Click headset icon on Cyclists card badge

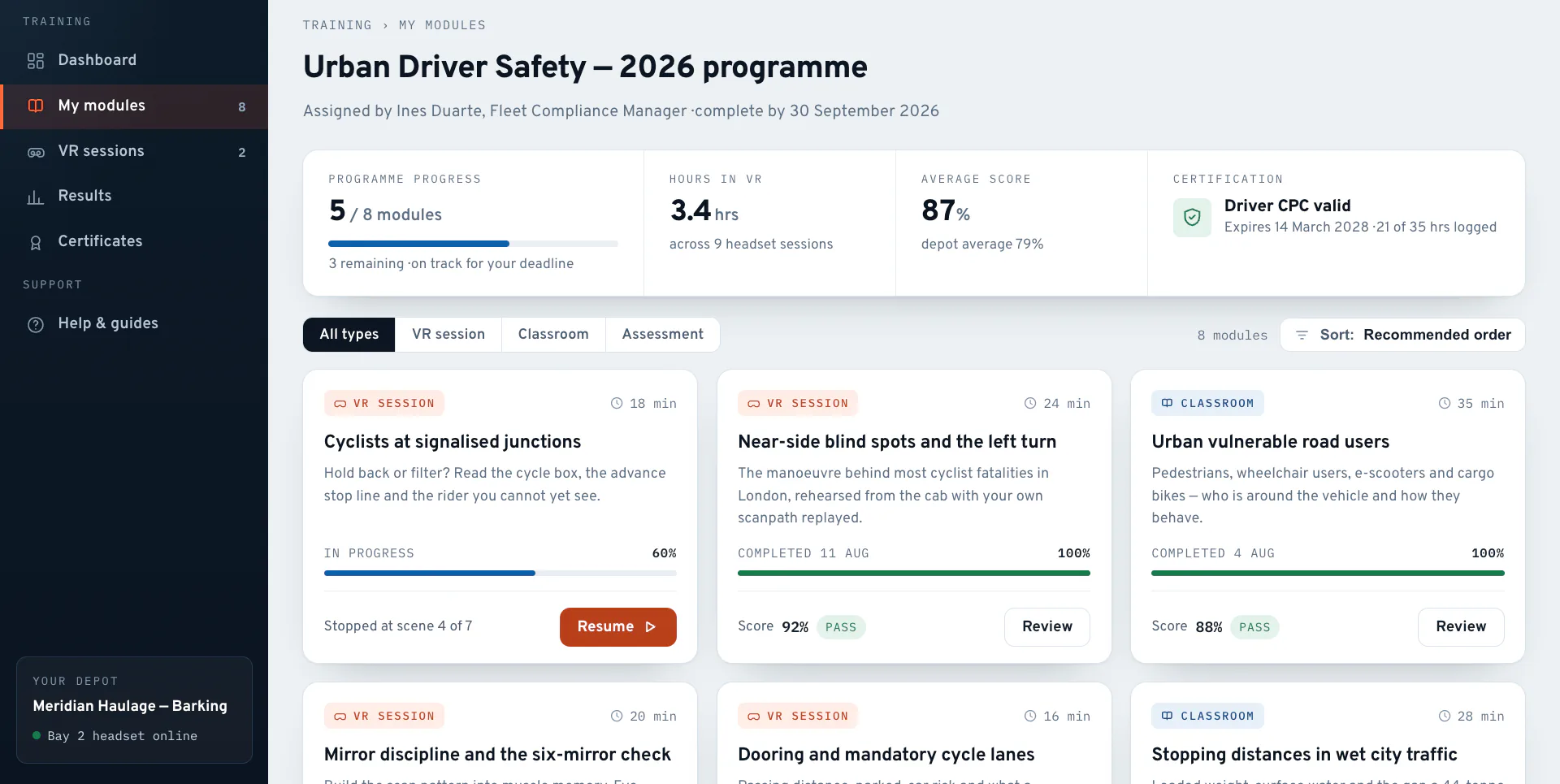tap(340, 404)
